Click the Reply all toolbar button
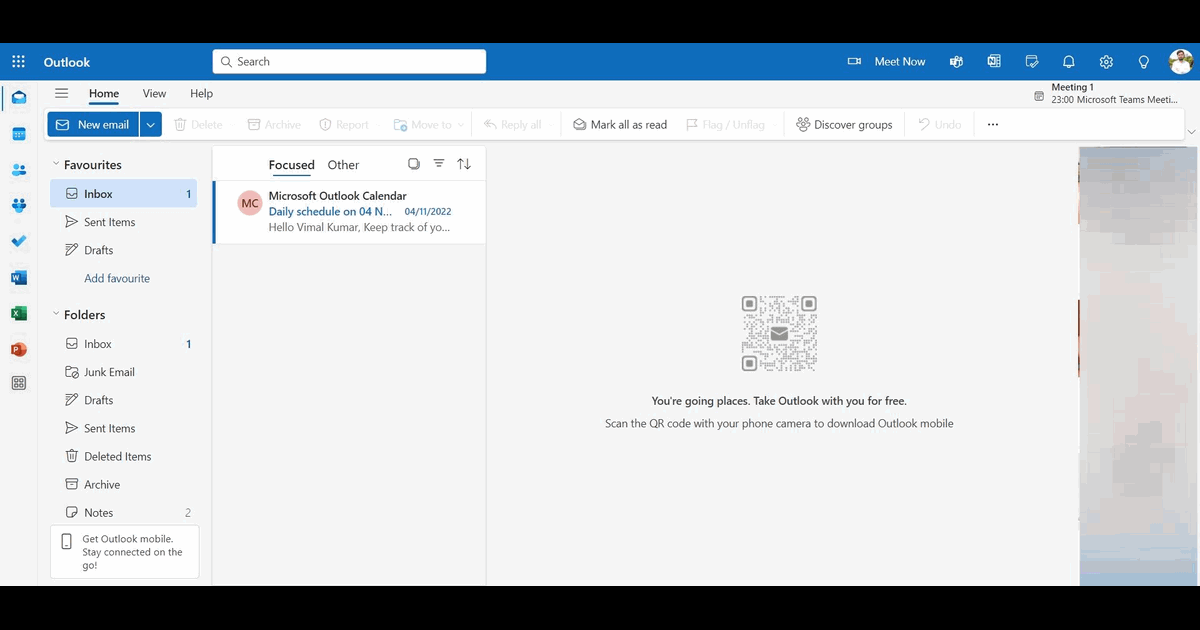Viewport: 1200px width, 630px height. [x=512, y=125]
